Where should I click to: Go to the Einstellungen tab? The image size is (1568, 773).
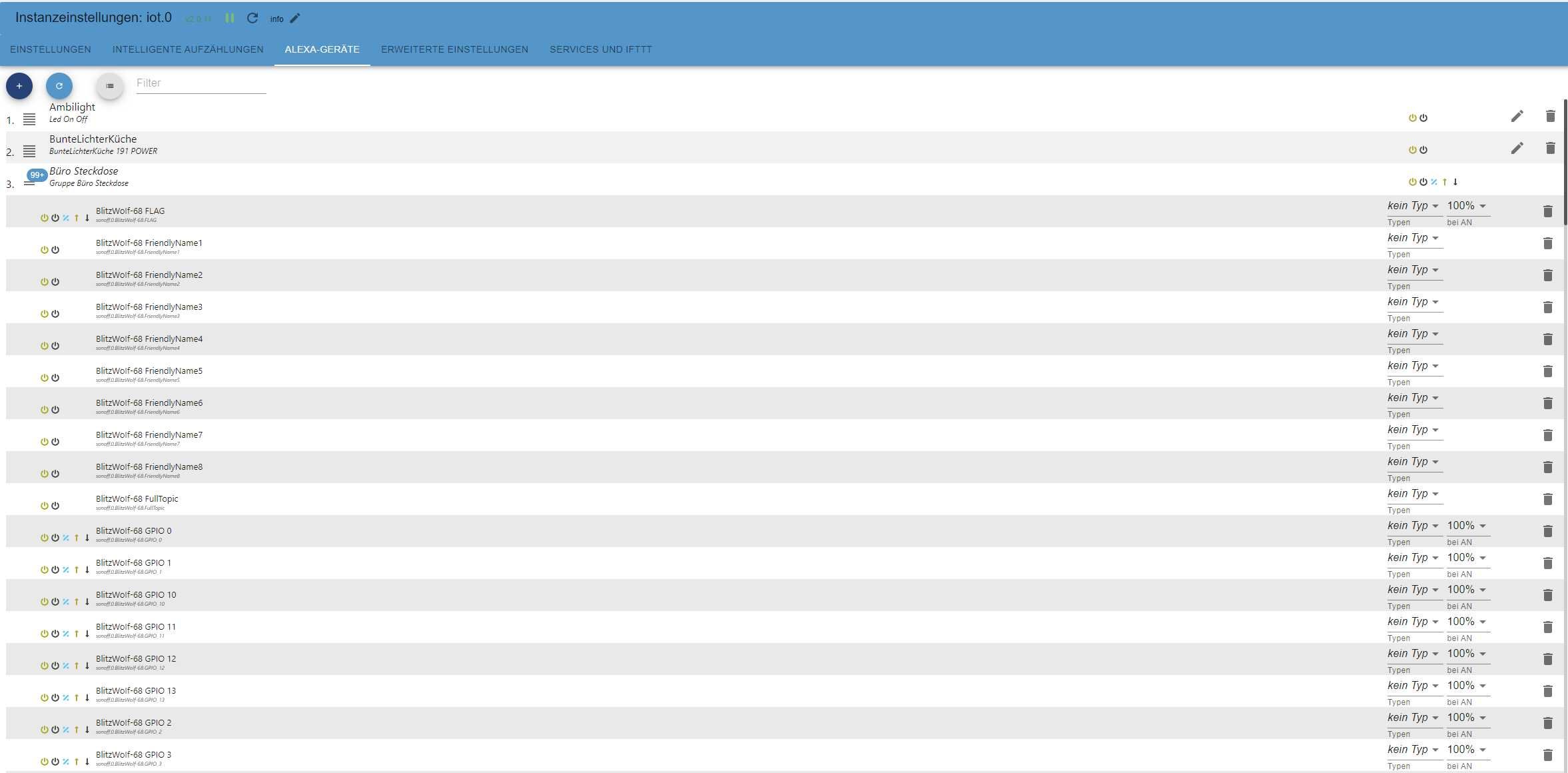pos(51,49)
